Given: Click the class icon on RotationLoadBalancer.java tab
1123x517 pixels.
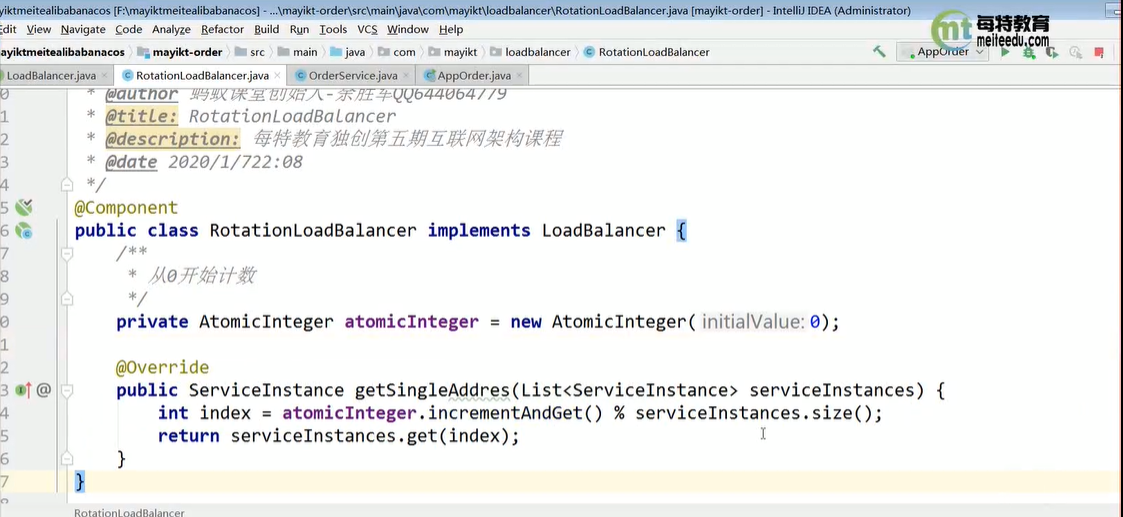Looking at the screenshot, I should point(128,75).
